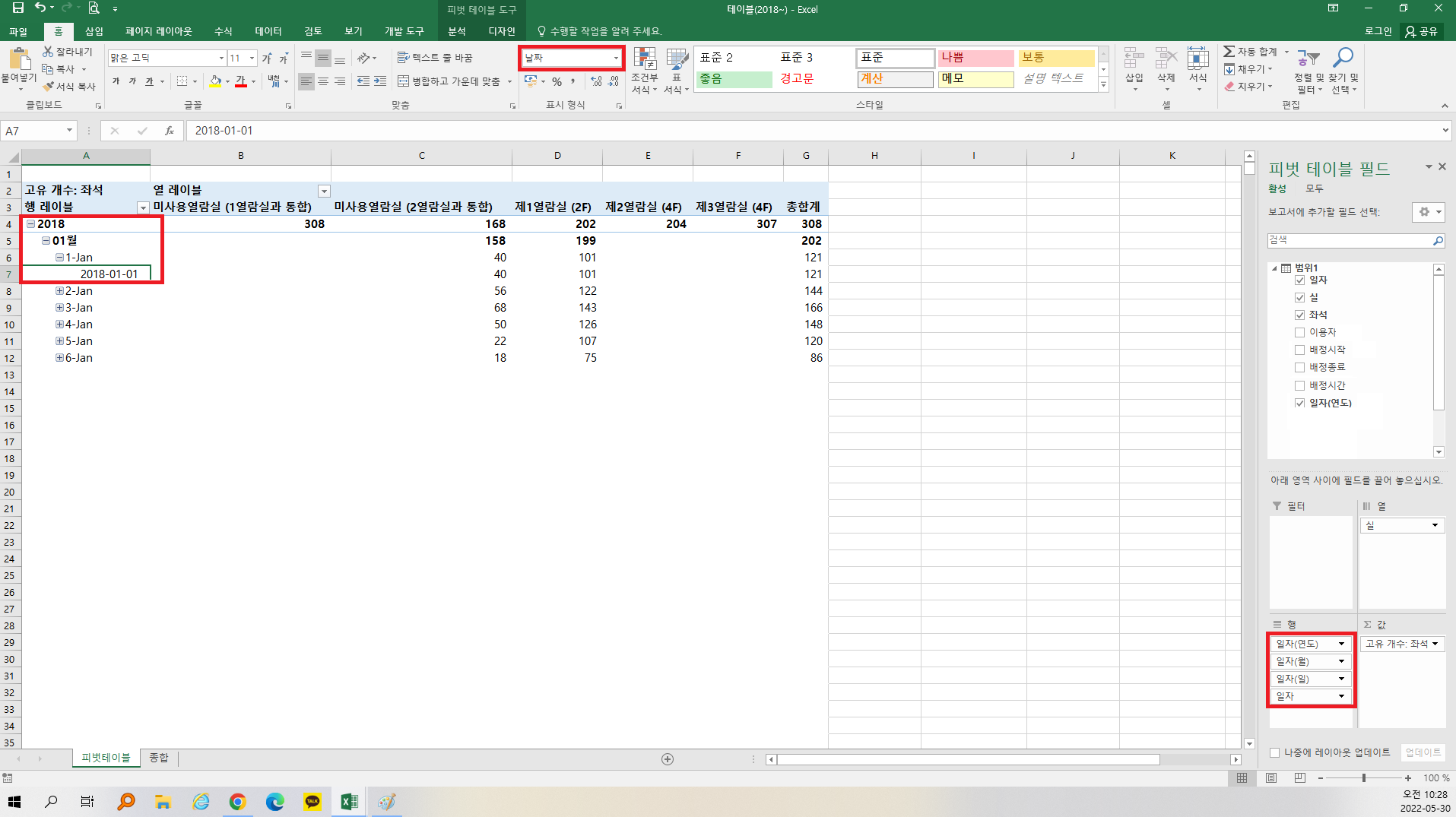This screenshot has height=817, width=1456.
Task: Enable 나중에 레이아웃 업데이트 checkbox
Action: [1275, 752]
